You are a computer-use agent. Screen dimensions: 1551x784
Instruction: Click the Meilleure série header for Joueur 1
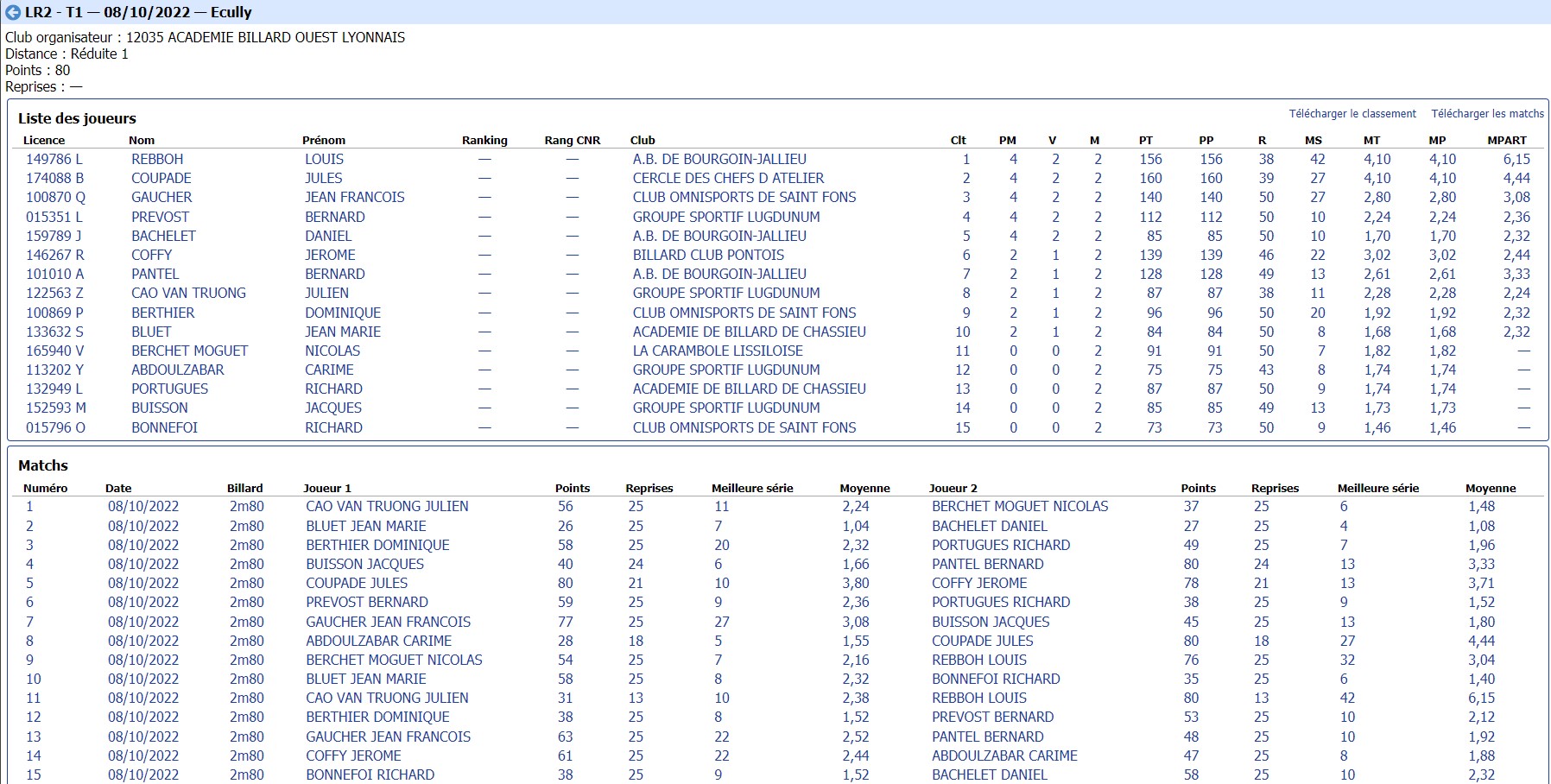coord(752,488)
